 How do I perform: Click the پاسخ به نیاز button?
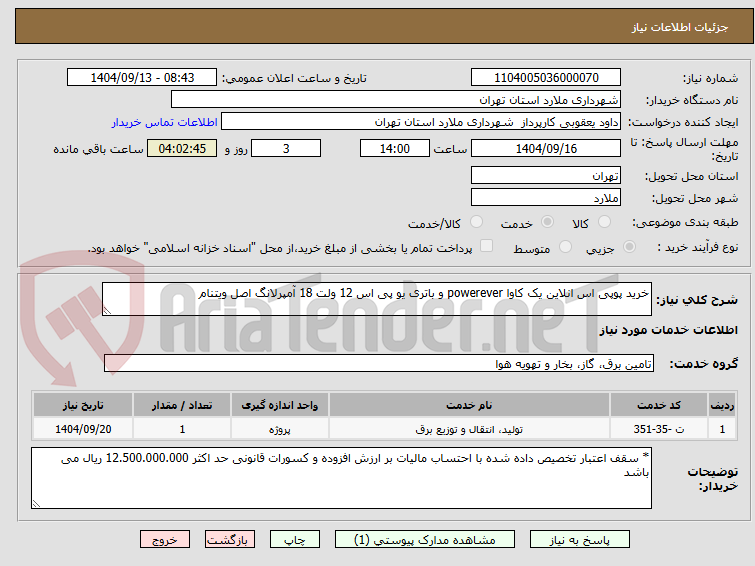[x=580, y=540]
